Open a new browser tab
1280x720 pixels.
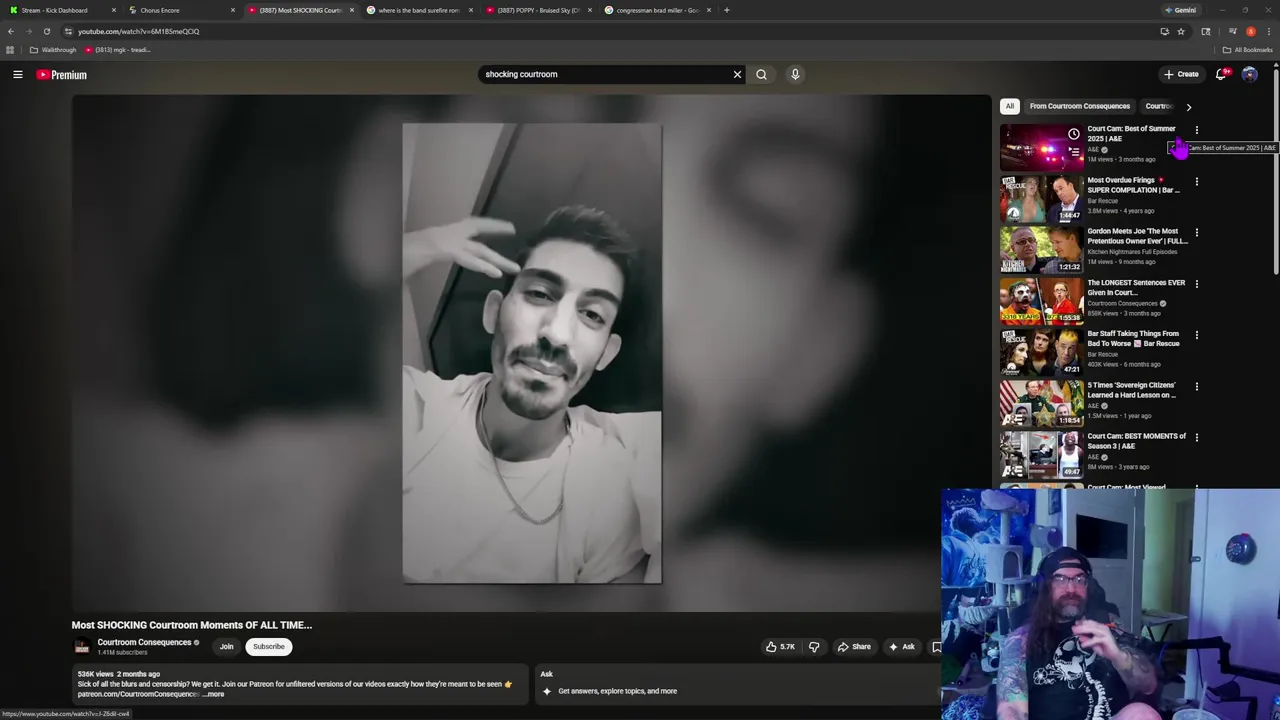tap(727, 10)
